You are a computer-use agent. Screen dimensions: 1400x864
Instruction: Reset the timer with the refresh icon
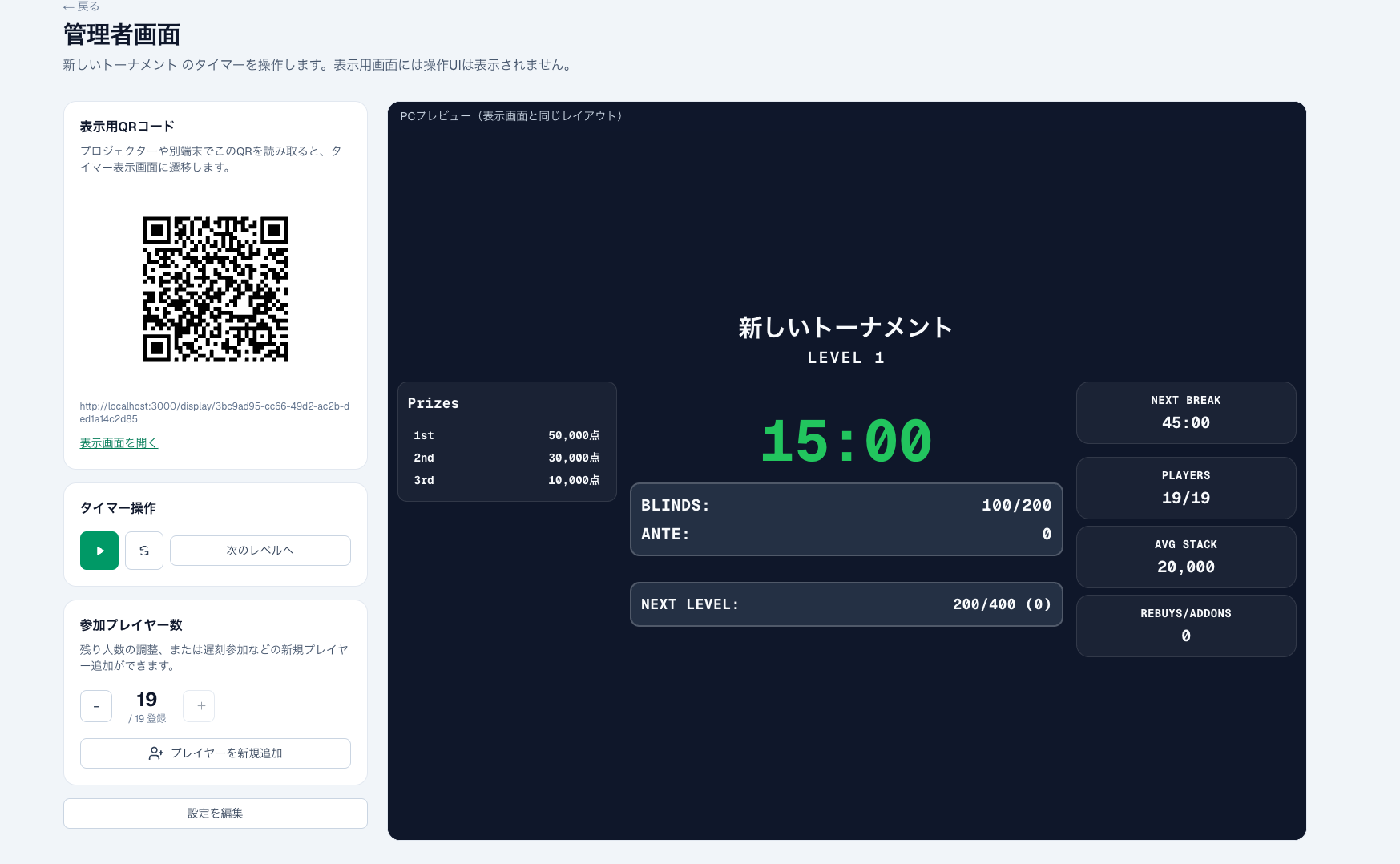(x=144, y=551)
